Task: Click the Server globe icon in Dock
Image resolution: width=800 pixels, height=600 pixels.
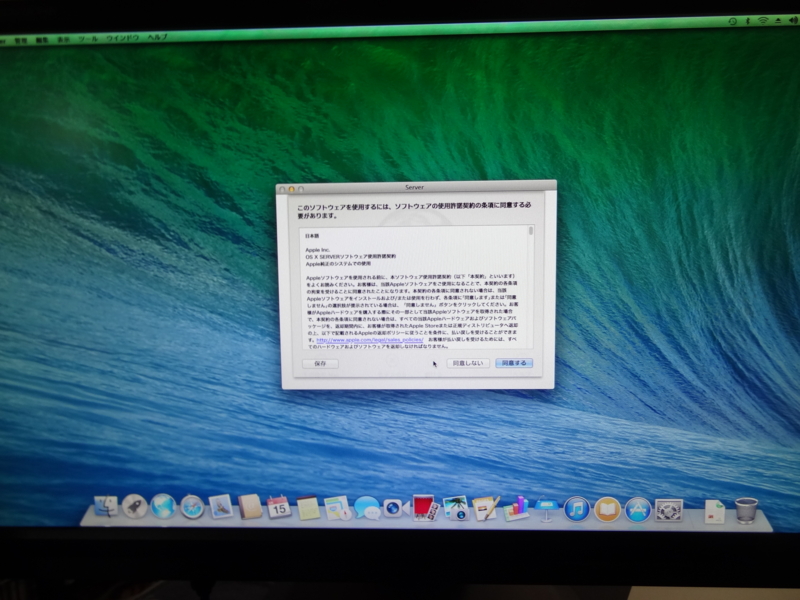Action: [x=163, y=507]
